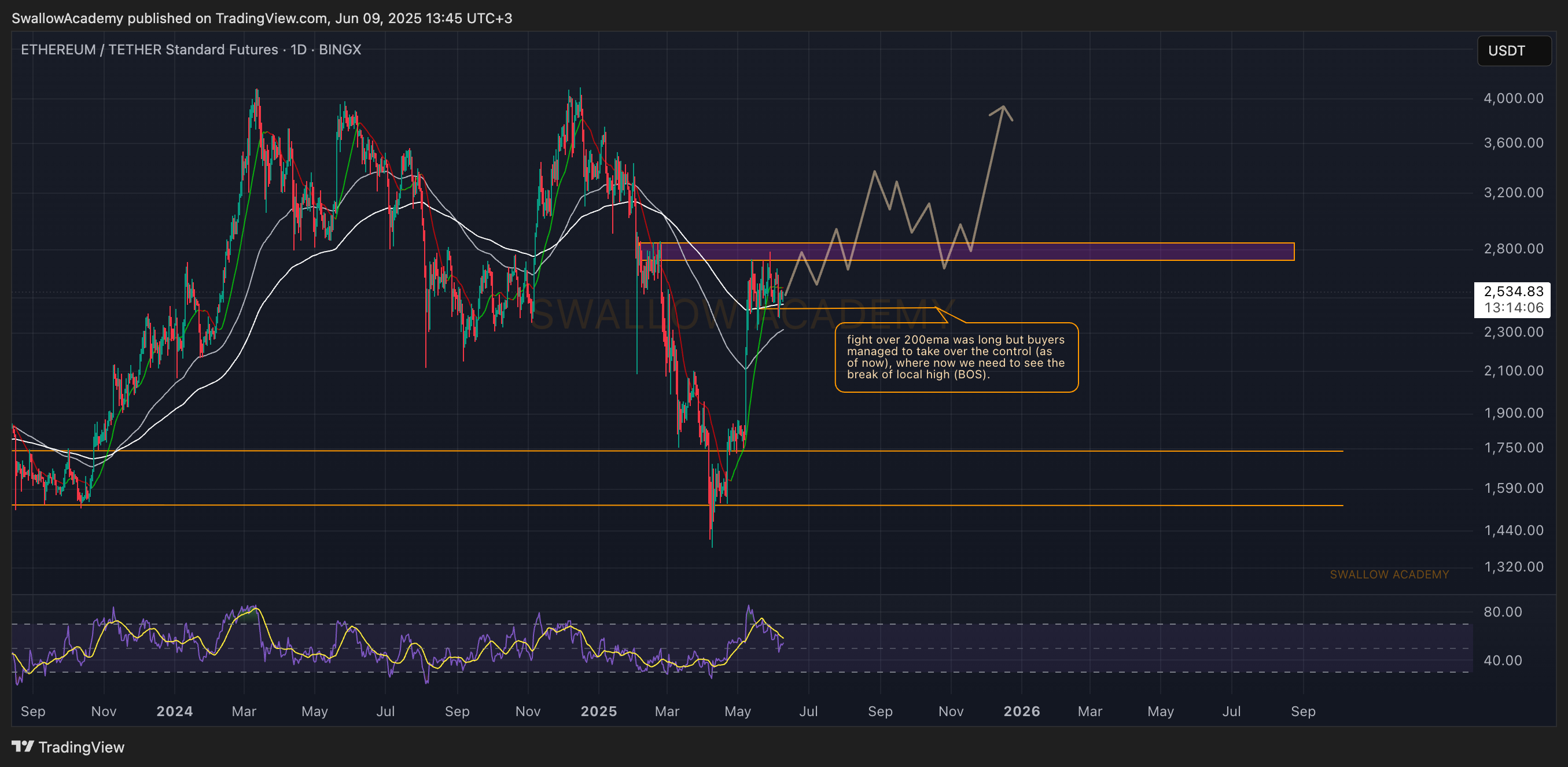Select the purple resistance zone rectangle
Image resolution: width=1568 pixels, height=767 pixels.
point(967,252)
